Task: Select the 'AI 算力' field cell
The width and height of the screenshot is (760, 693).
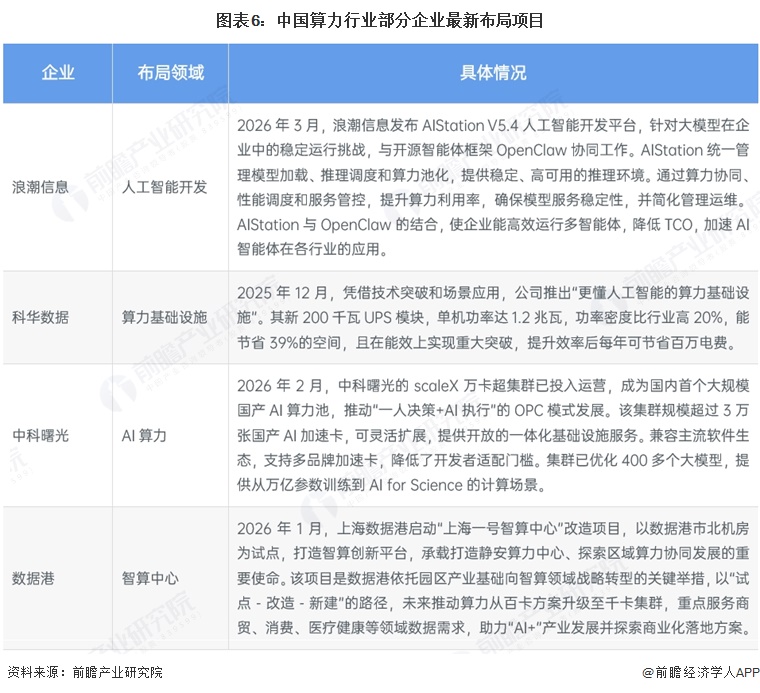Action: 171,435
